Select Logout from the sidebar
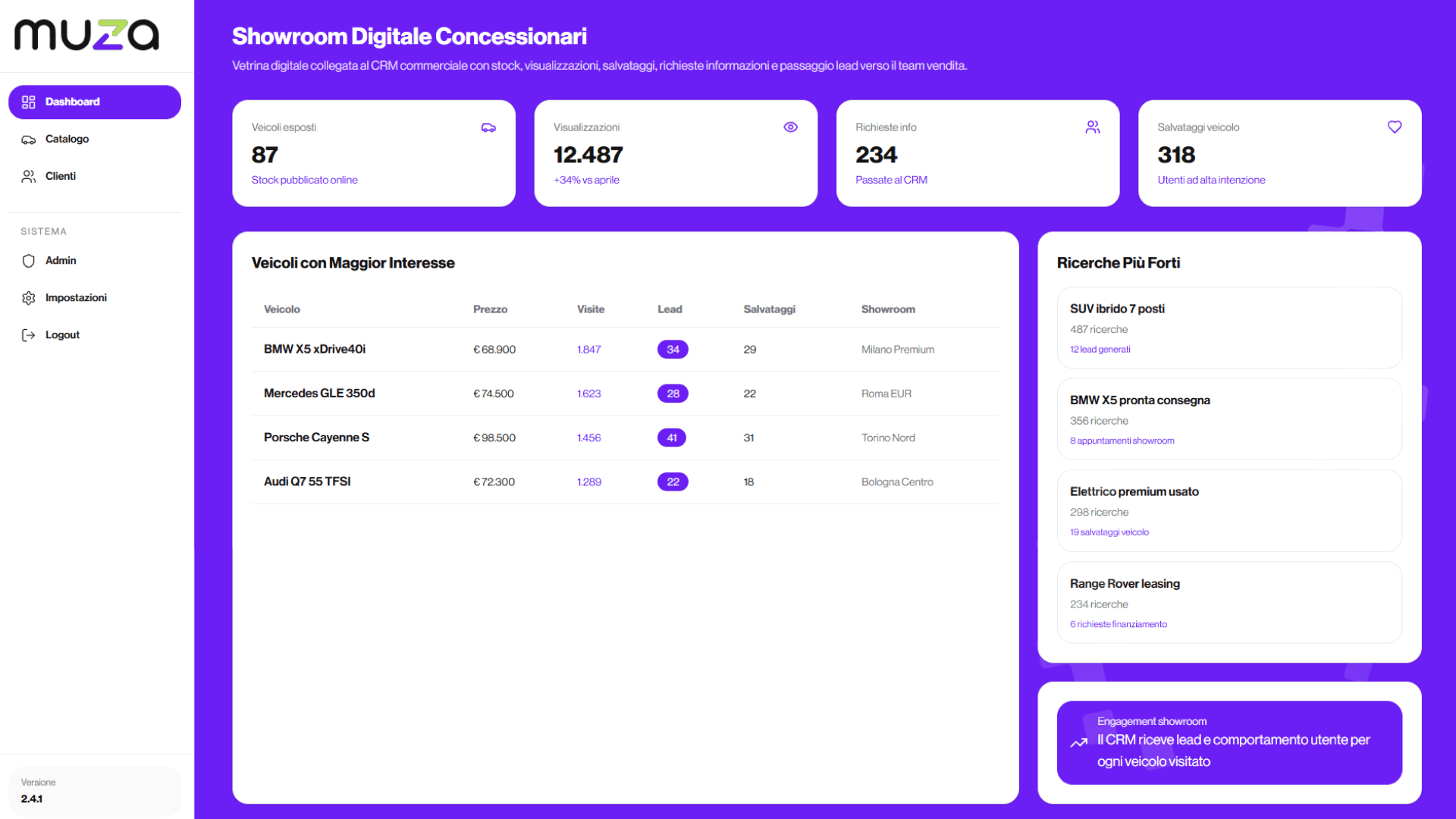Image resolution: width=1456 pixels, height=819 pixels. coord(95,335)
